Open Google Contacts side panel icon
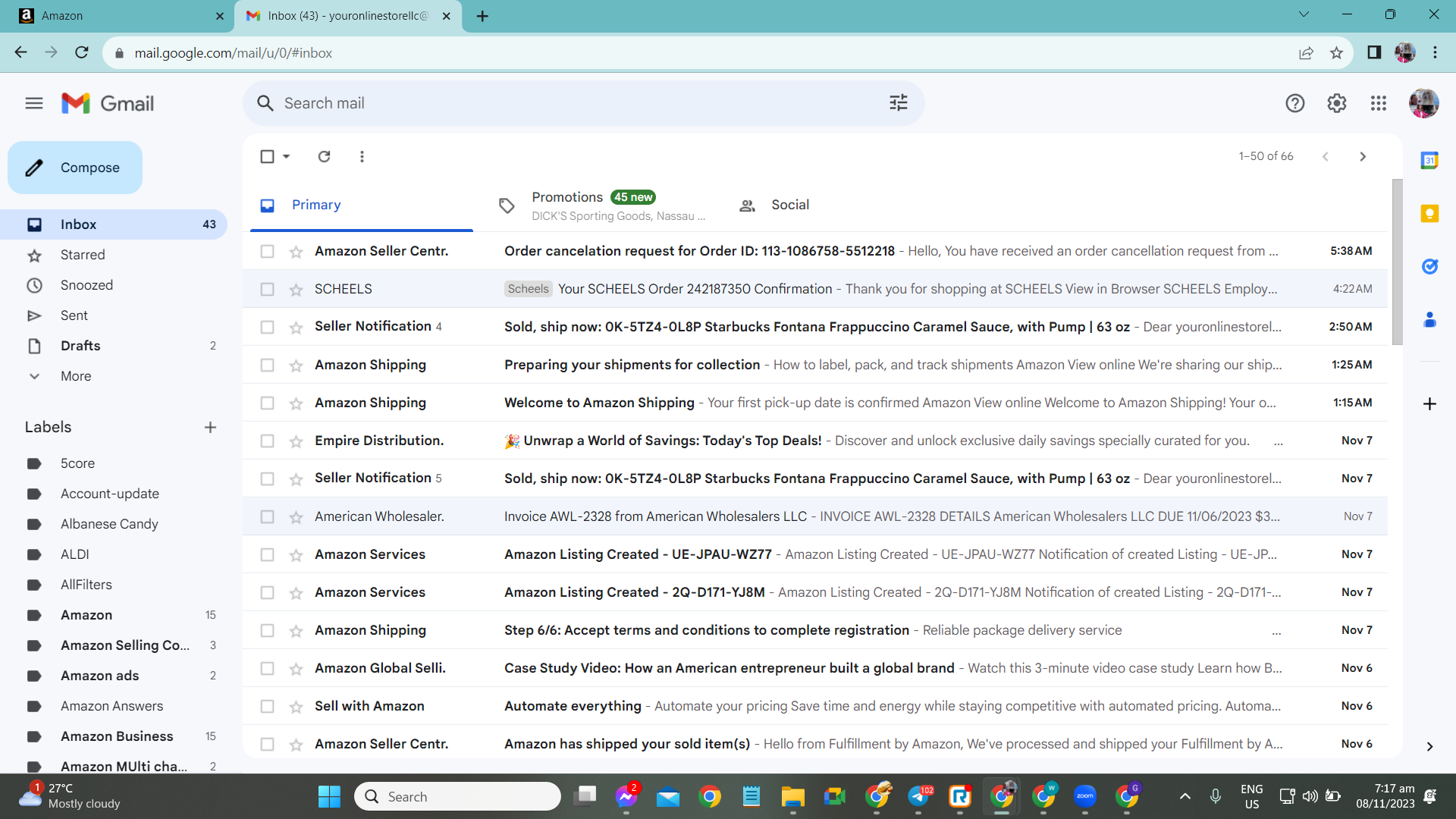This screenshot has width=1456, height=819. 1429,319
